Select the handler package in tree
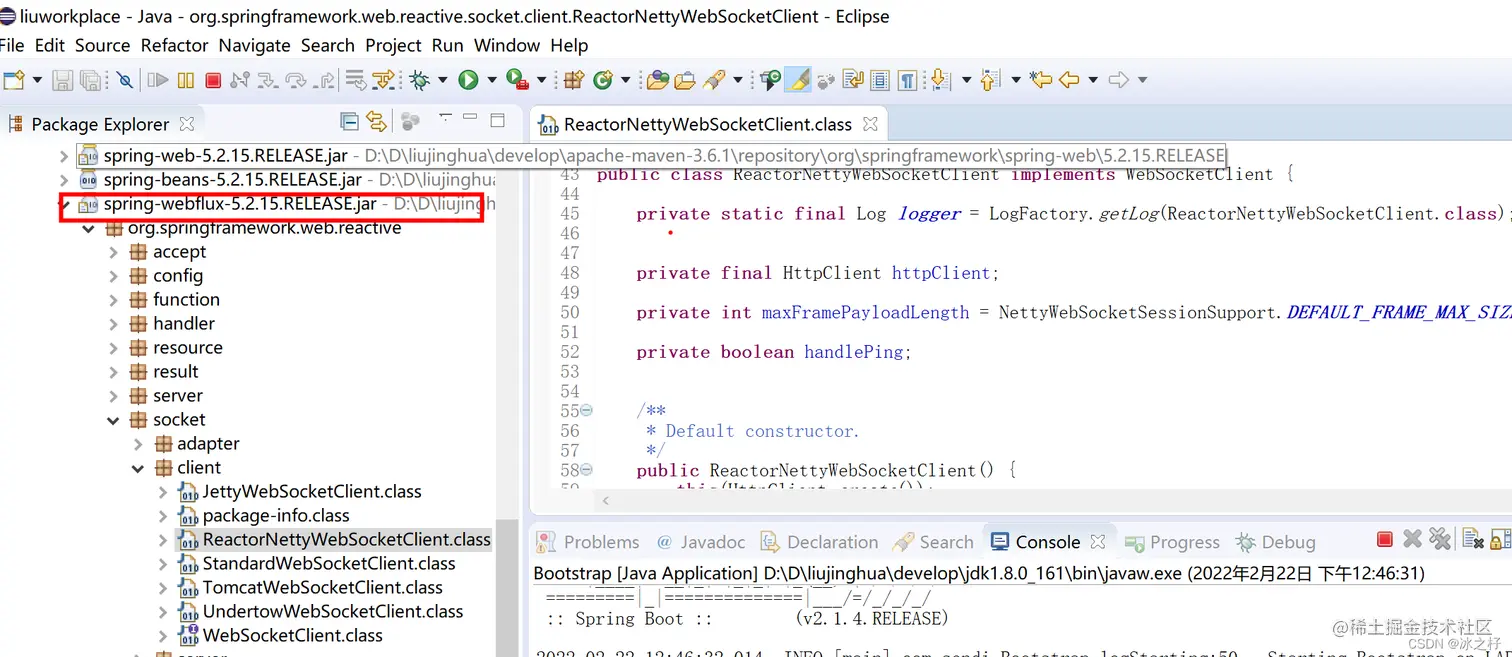Image resolution: width=1512 pixels, height=657 pixels. coord(184,324)
